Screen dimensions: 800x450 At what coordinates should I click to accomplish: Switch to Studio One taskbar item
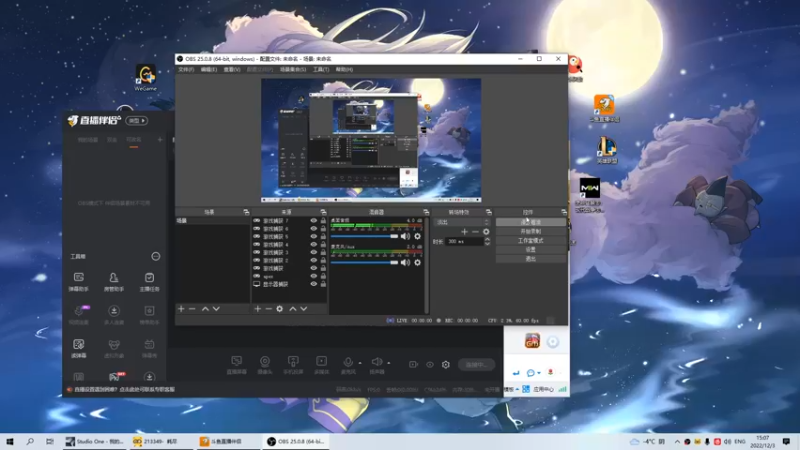[x=94, y=441]
